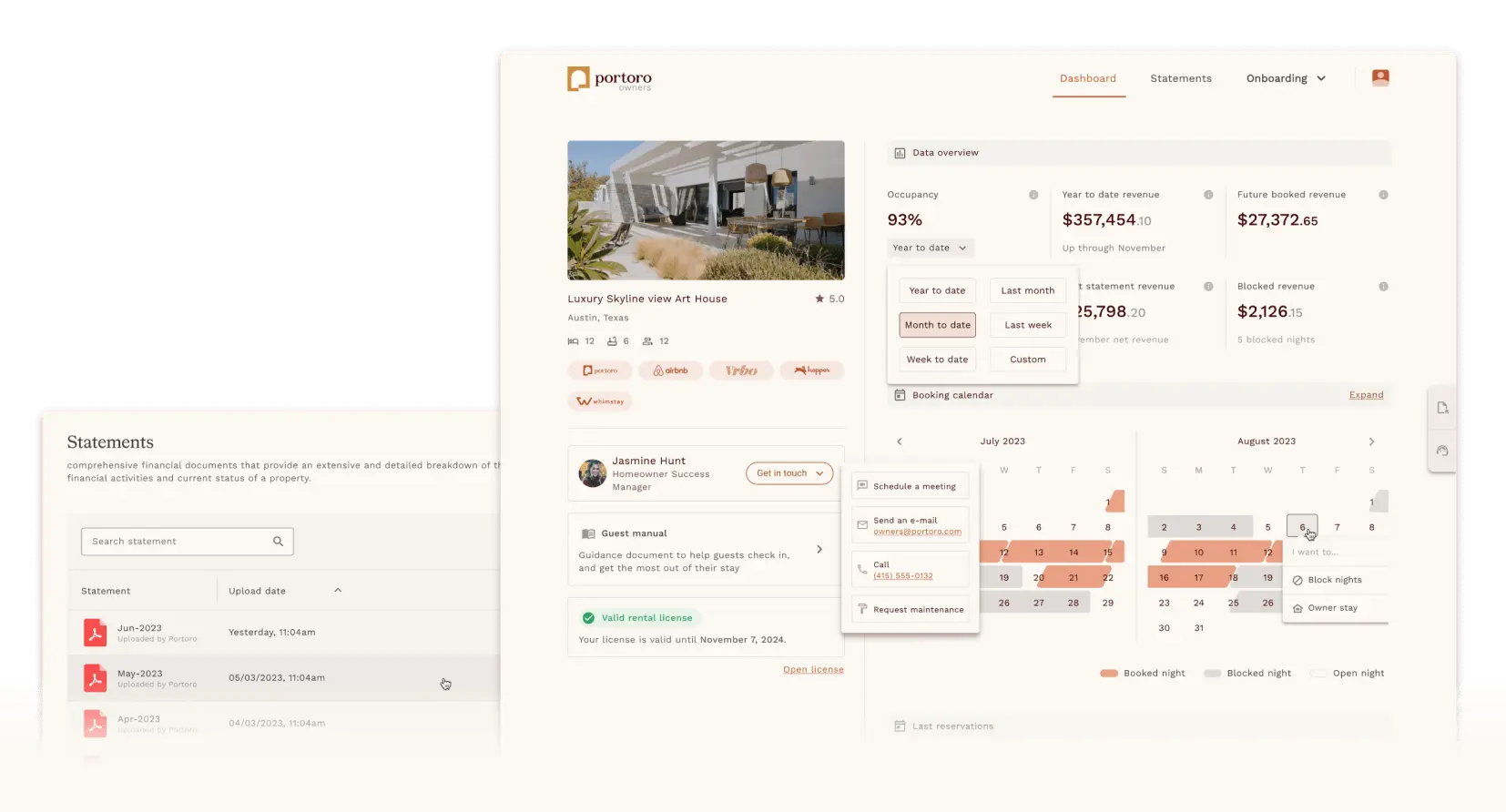Screen dimensions: 1506x812
Task: Click the document icon on right sidebar
Action: [1442, 409]
